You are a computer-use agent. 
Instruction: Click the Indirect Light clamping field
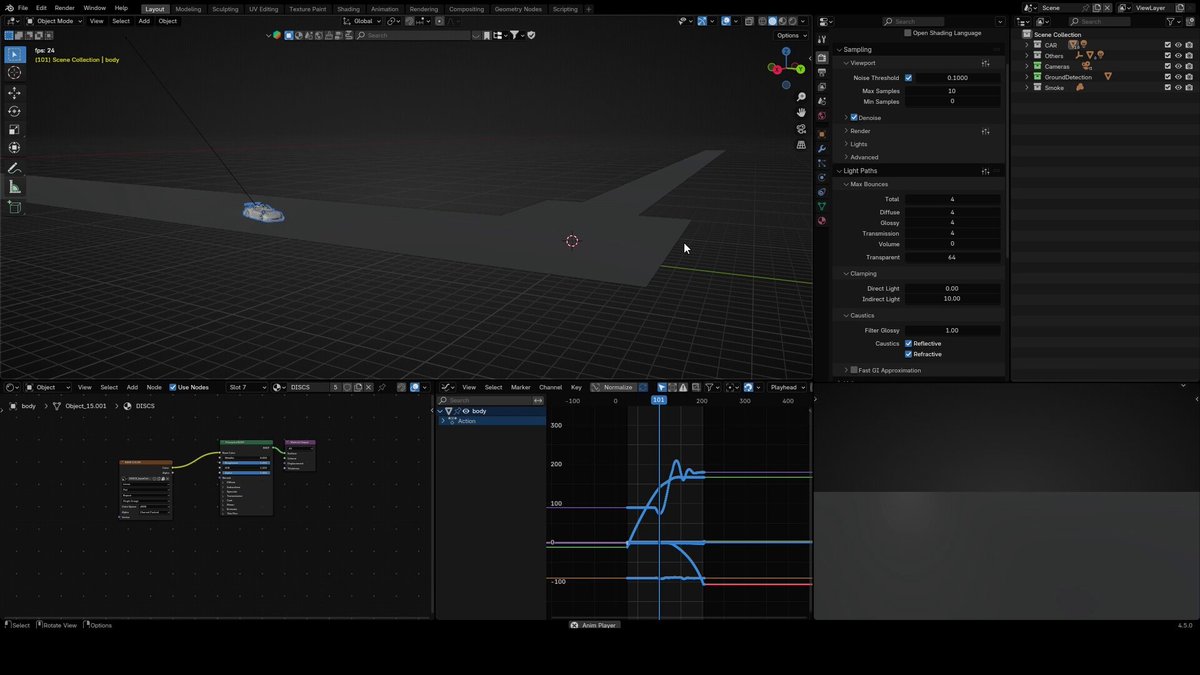(x=952, y=298)
